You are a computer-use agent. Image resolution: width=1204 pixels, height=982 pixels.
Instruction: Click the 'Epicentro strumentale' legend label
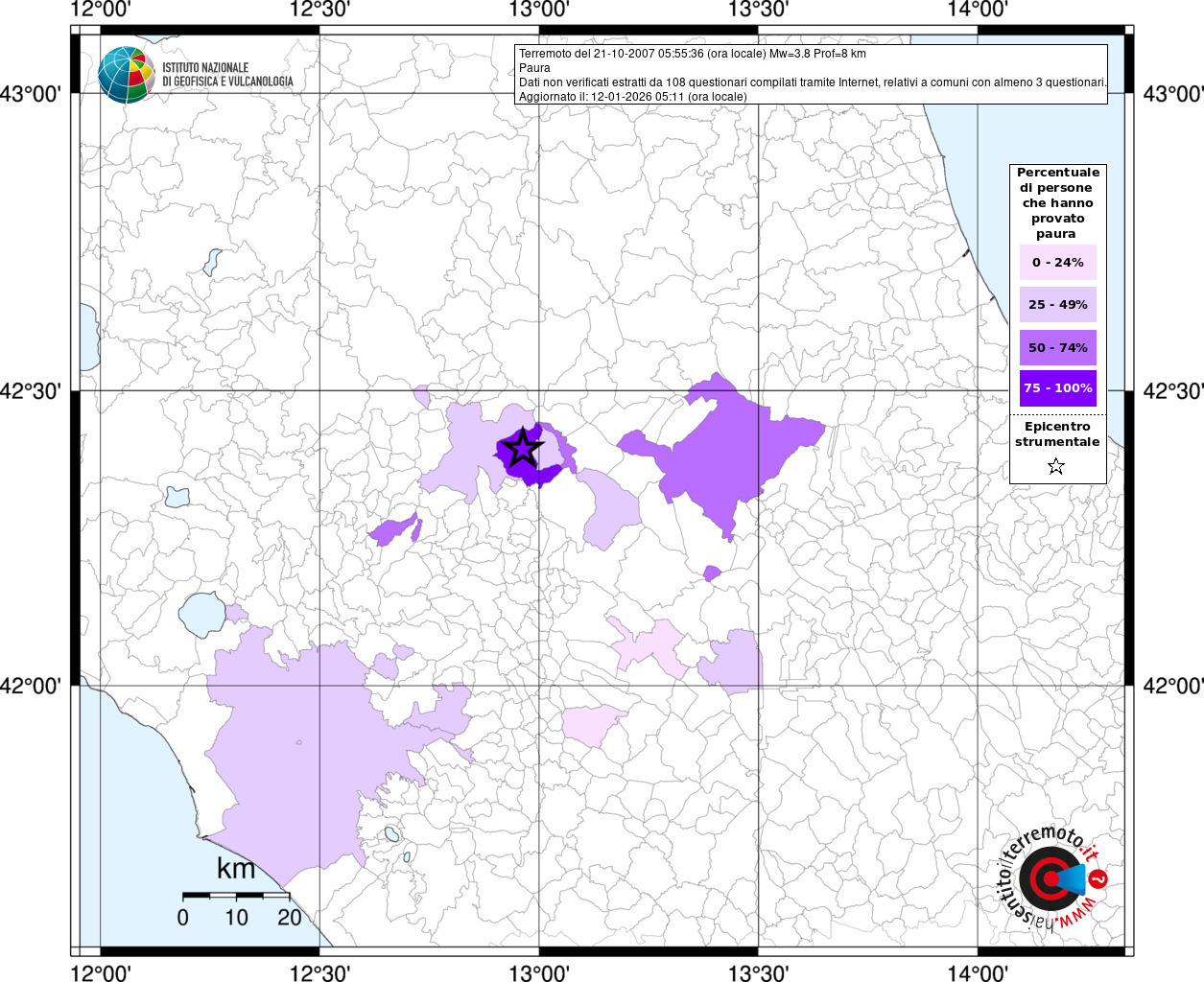coord(1057,434)
